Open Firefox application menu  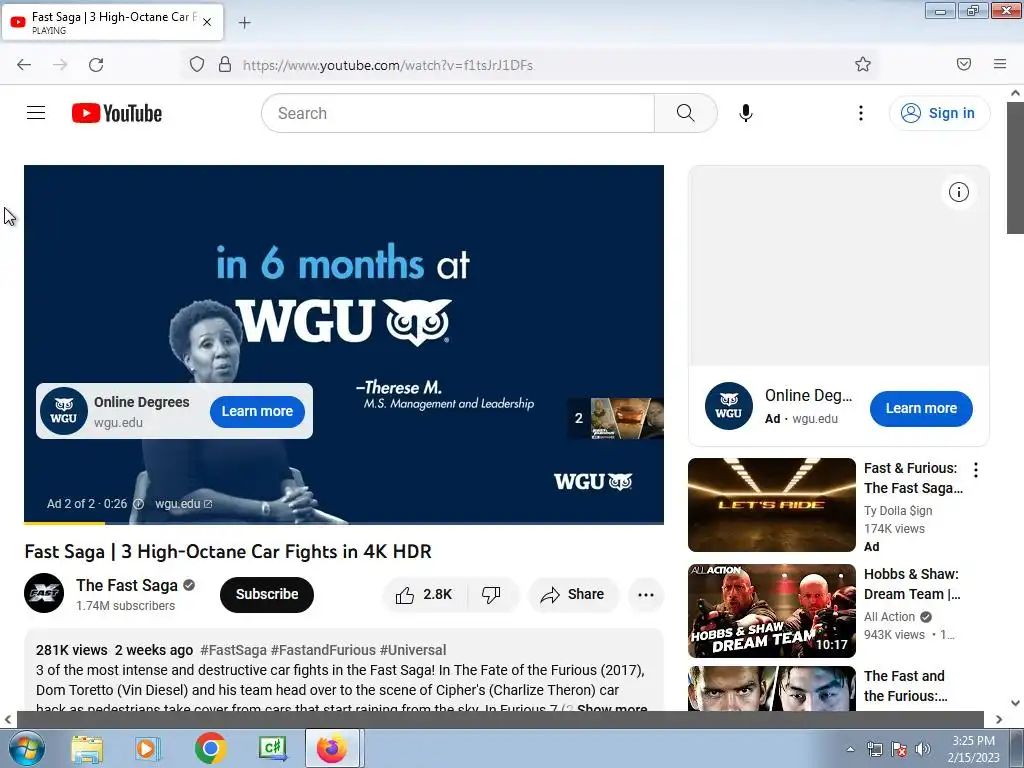[1000, 64]
